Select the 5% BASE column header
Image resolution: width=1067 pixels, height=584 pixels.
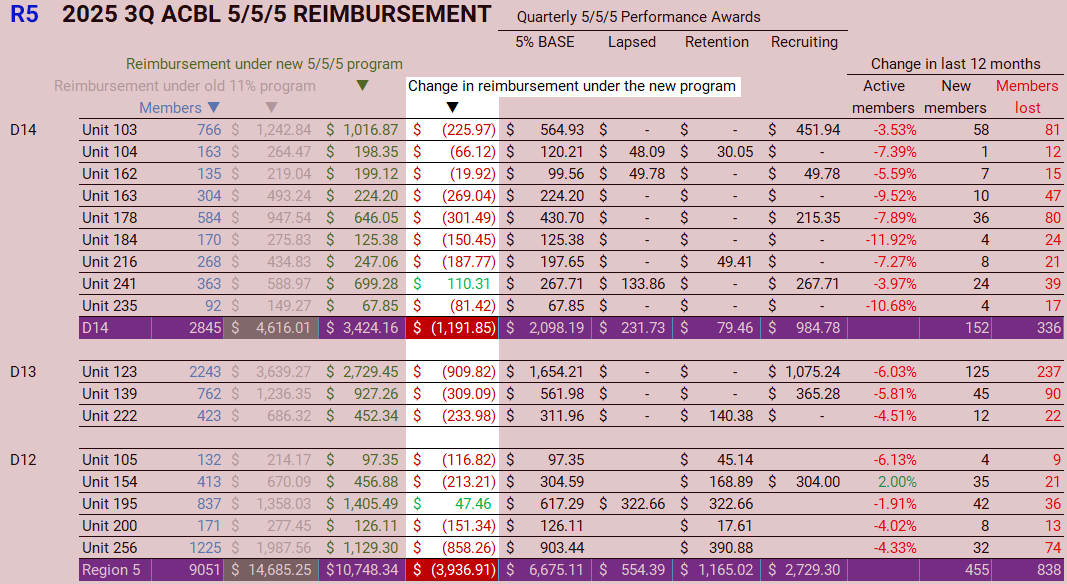click(x=544, y=42)
